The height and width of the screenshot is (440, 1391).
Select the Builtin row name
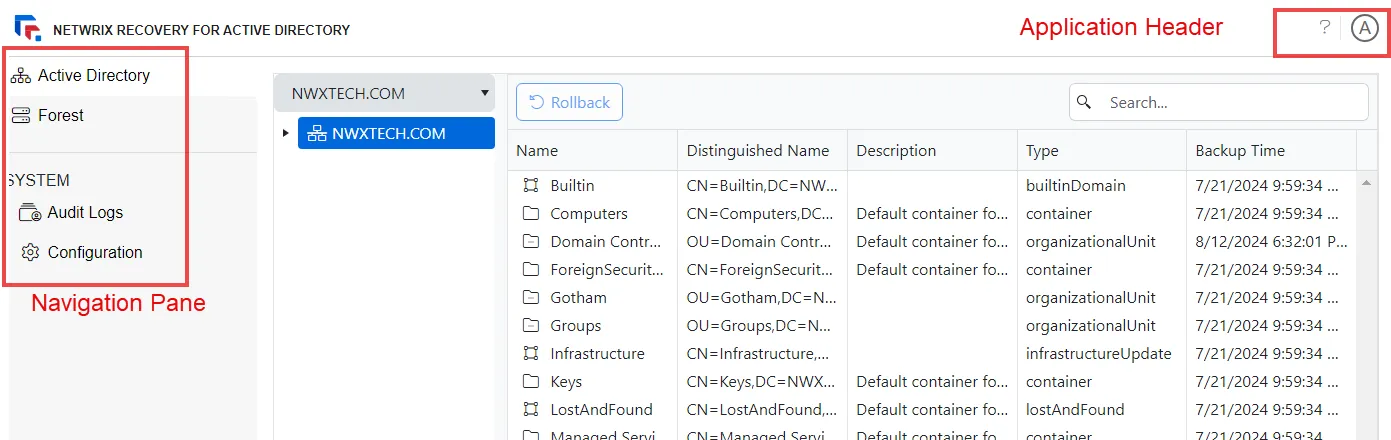tap(572, 185)
